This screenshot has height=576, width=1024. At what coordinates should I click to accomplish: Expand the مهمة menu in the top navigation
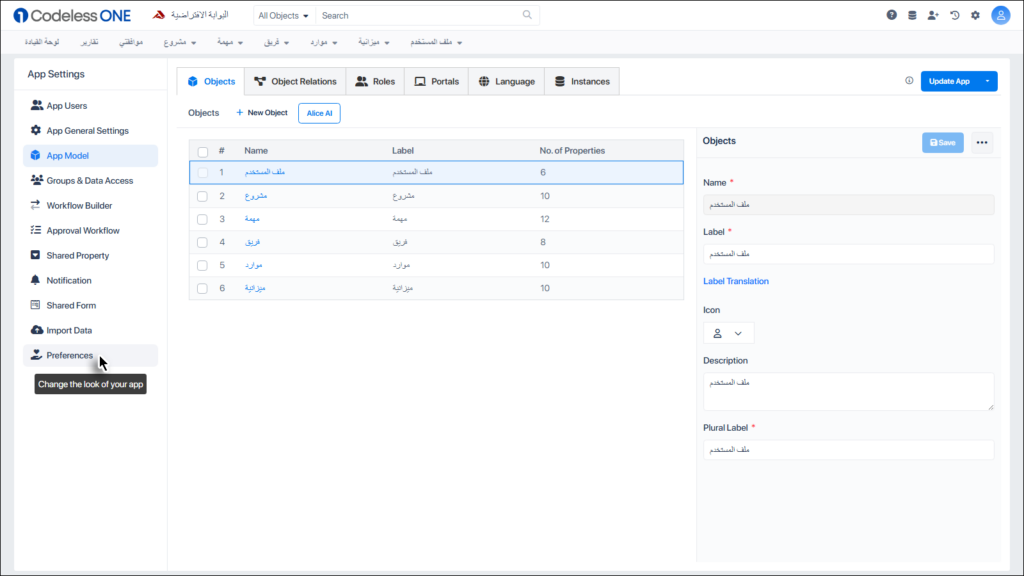click(231, 42)
